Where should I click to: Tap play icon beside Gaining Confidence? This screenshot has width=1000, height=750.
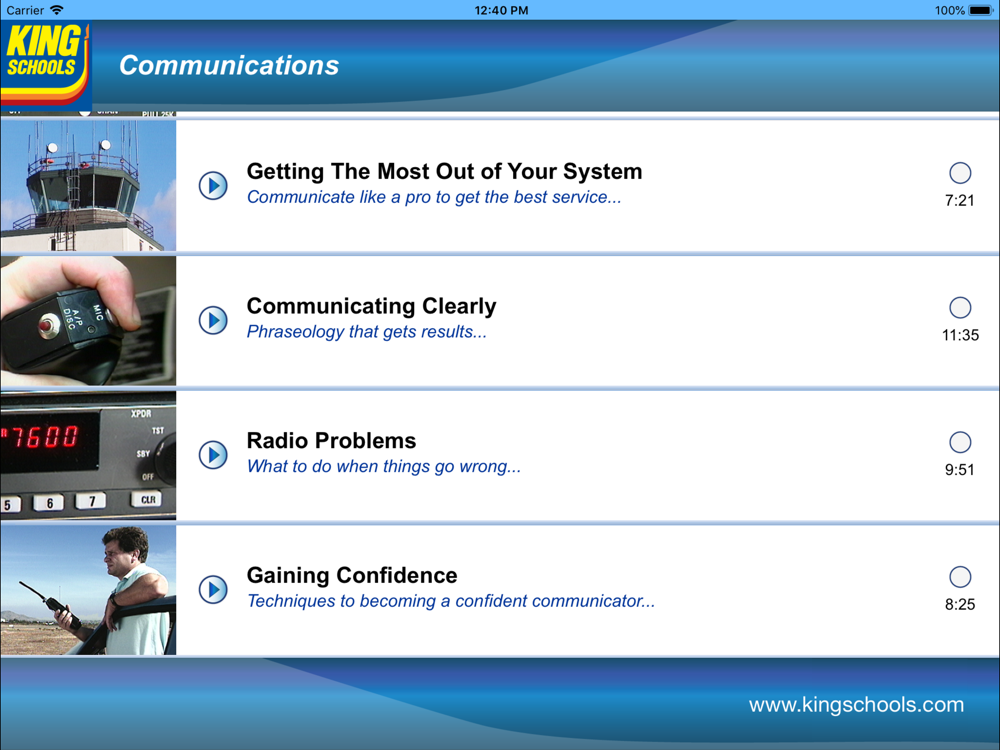point(213,590)
